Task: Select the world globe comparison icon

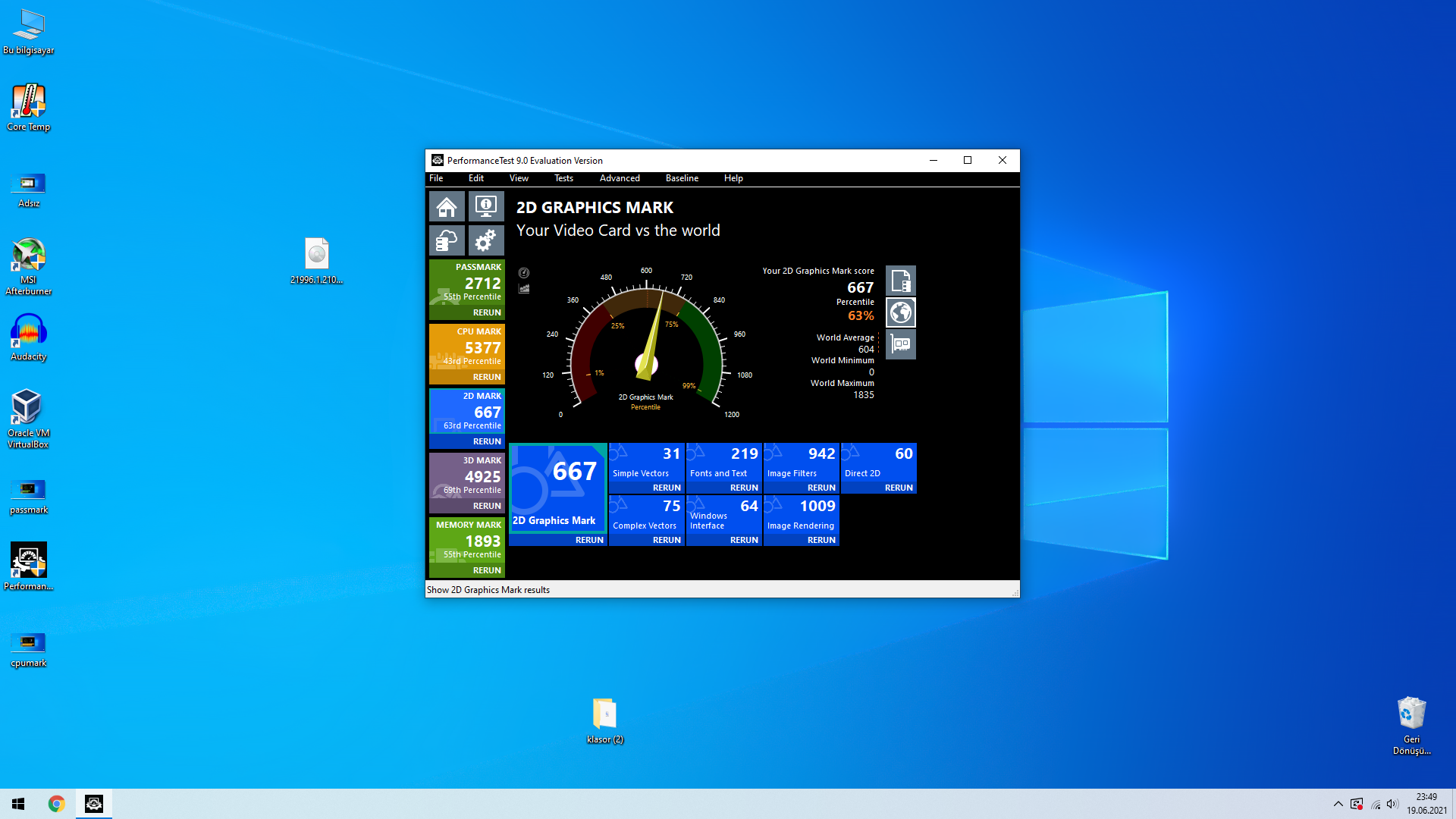Action: pyautogui.click(x=901, y=312)
